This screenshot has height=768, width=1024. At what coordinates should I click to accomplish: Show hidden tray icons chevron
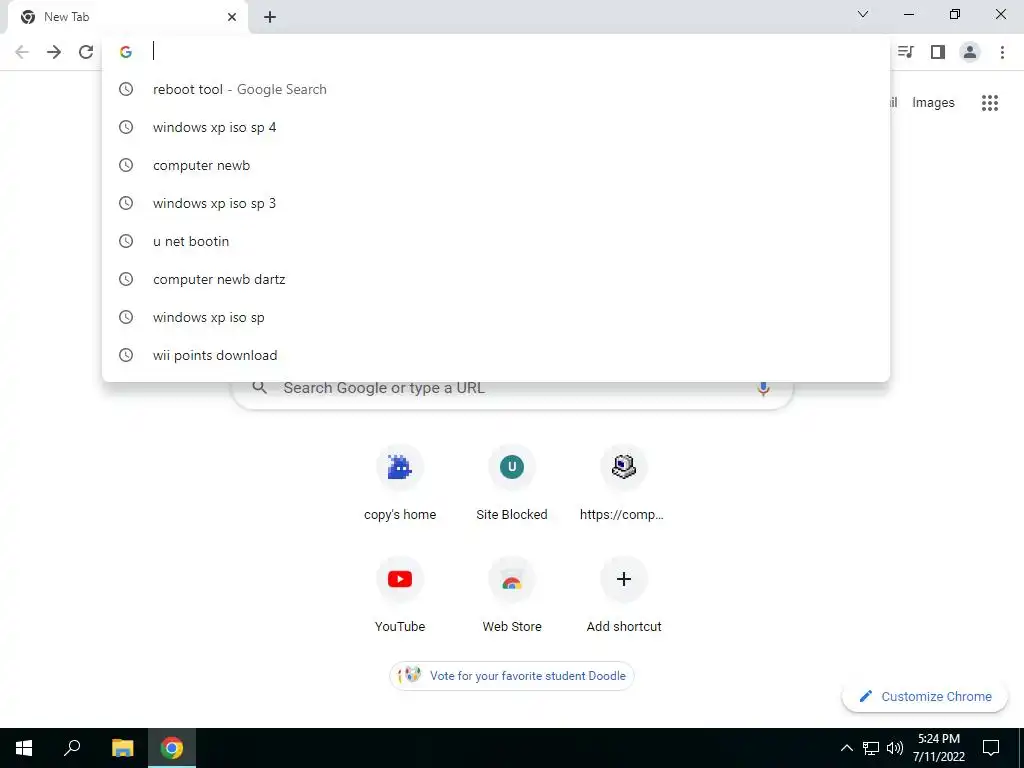pos(846,748)
